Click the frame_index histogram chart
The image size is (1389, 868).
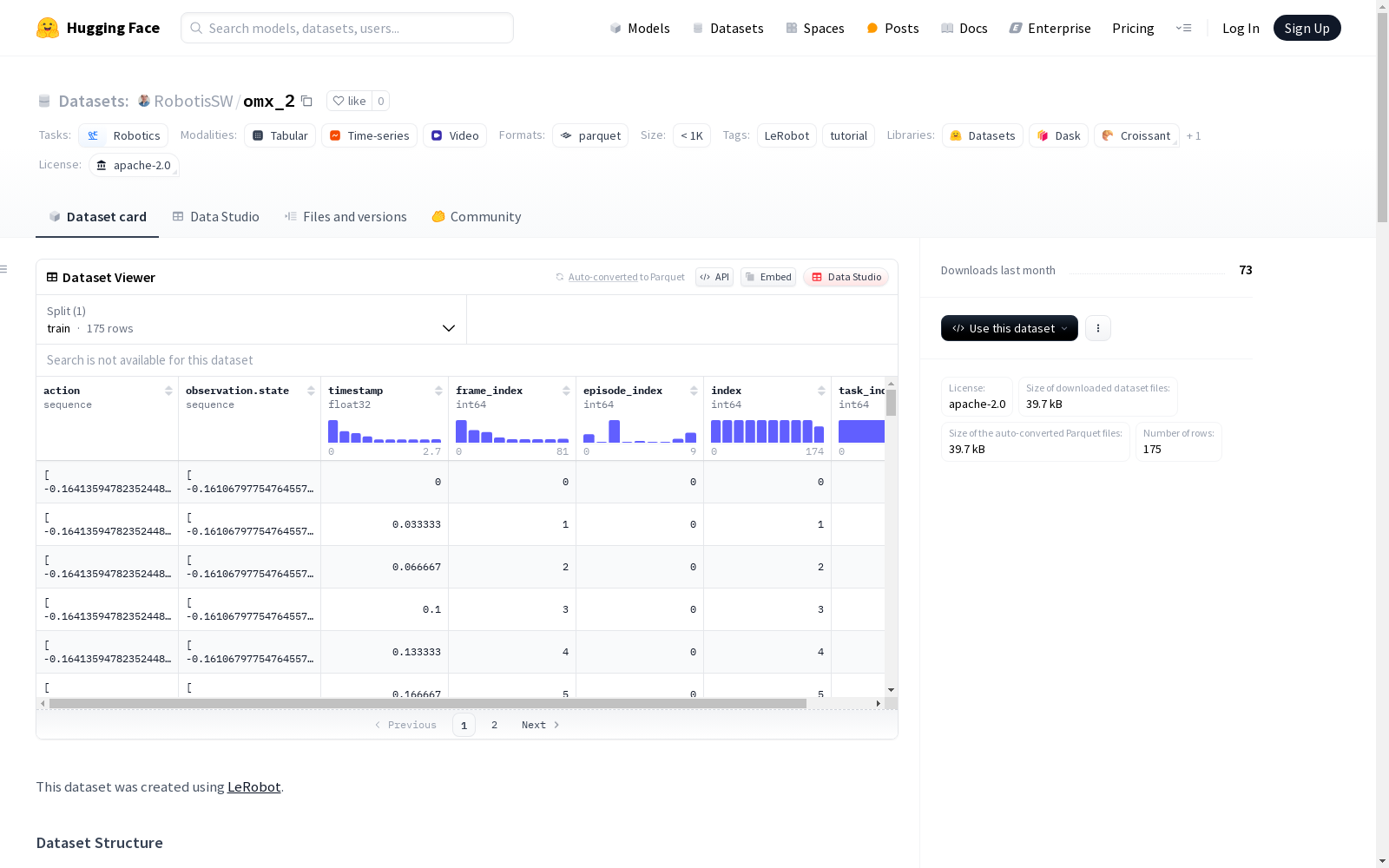512,431
